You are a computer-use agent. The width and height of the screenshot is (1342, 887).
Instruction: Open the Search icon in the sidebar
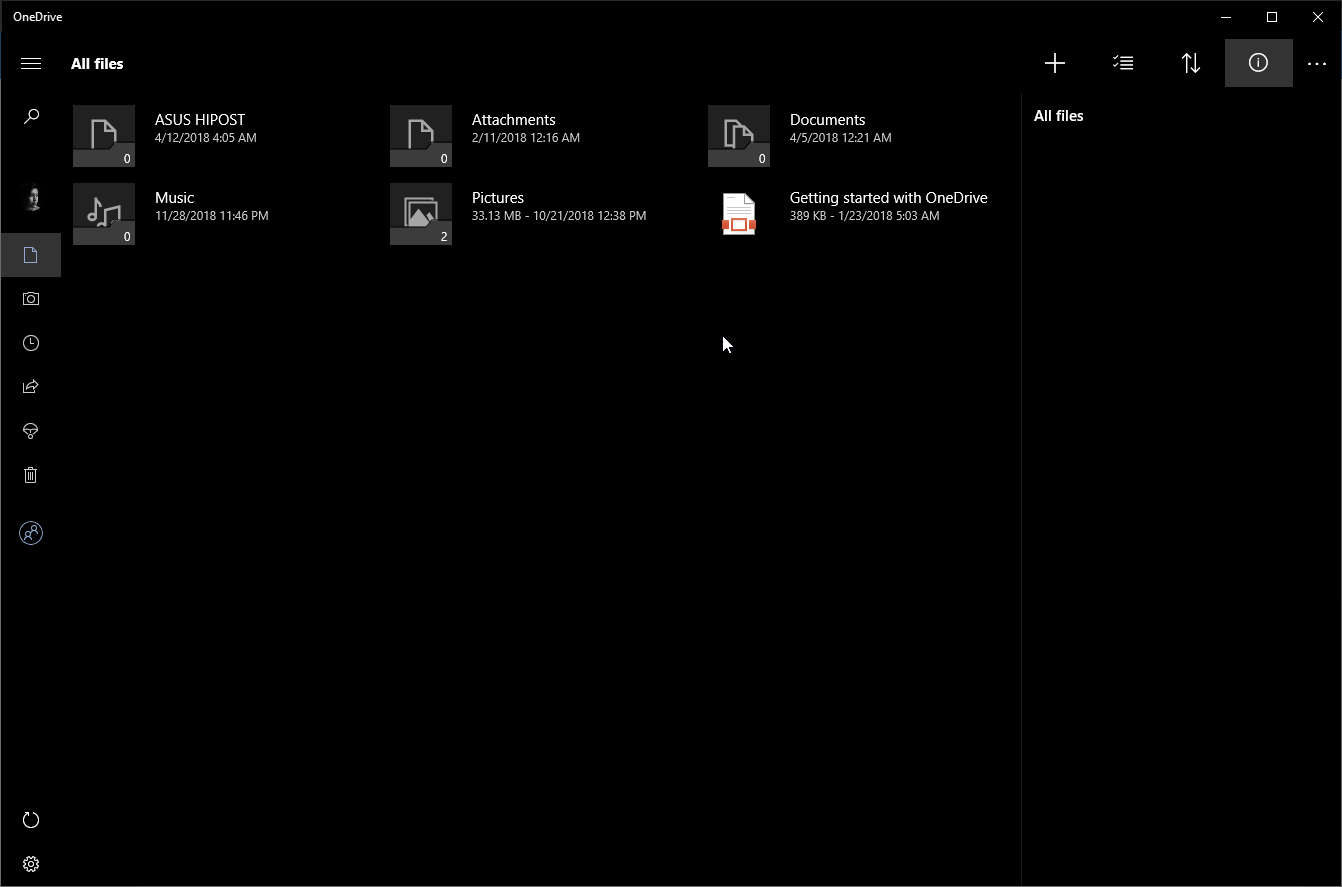point(31,116)
